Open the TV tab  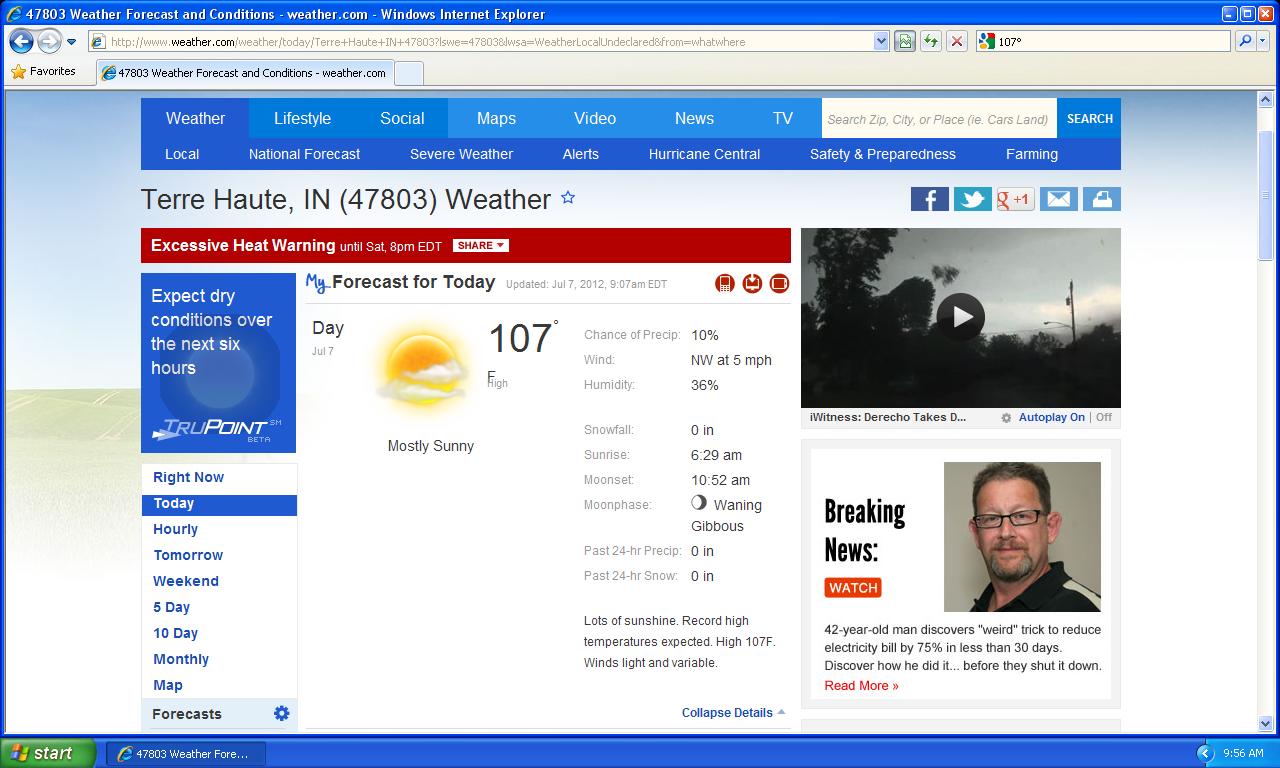[783, 118]
